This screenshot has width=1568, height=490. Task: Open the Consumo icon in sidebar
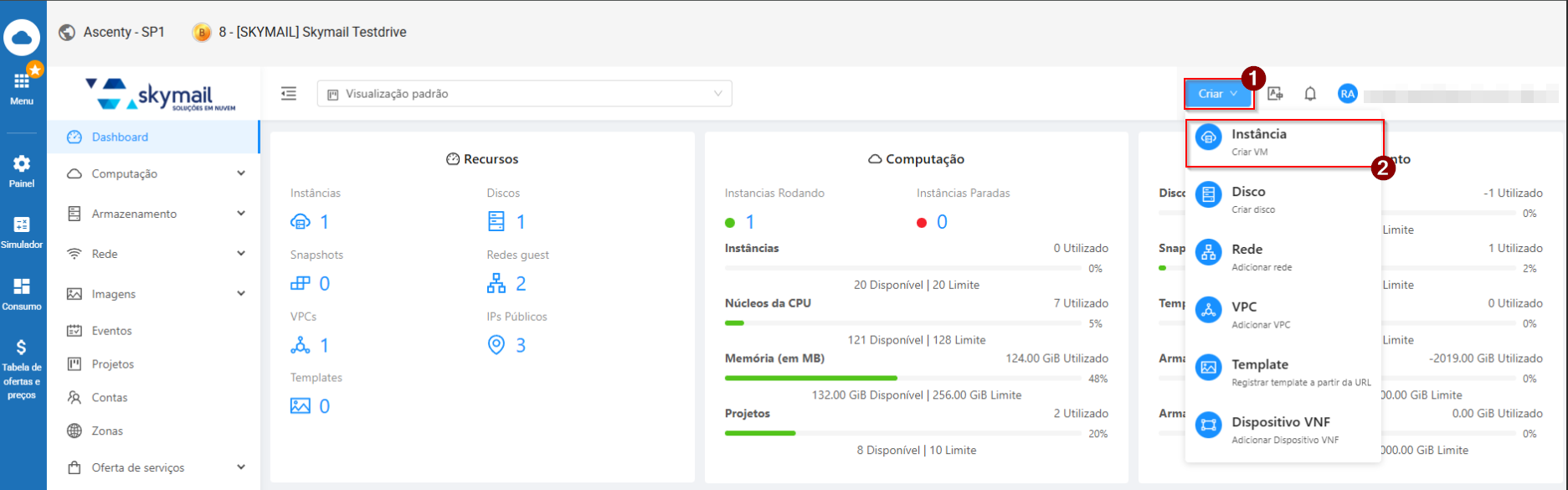pyautogui.click(x=22, y=293)
